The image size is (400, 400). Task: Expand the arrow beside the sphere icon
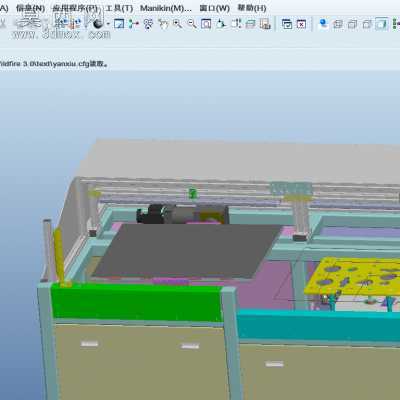(x=108, y=24)
